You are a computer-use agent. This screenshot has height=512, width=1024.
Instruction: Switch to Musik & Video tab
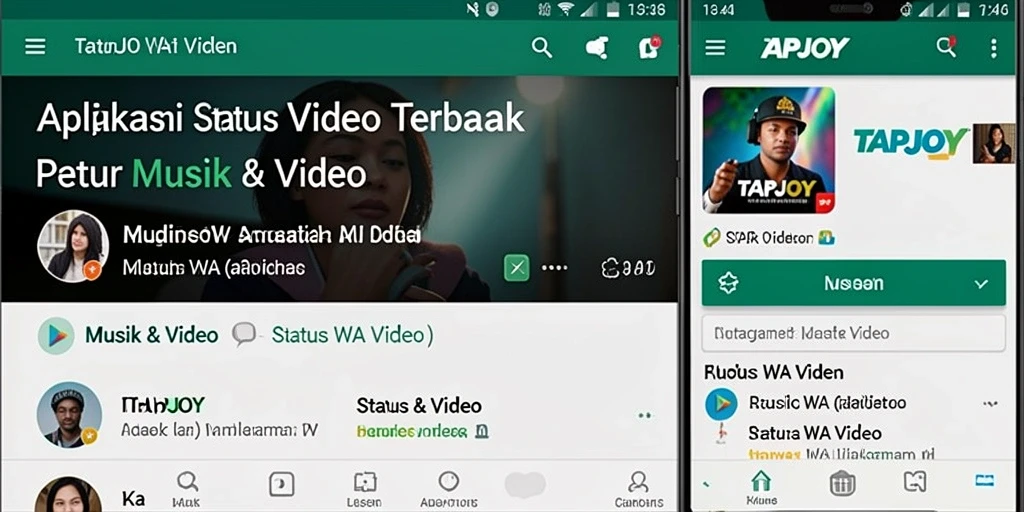152,335
